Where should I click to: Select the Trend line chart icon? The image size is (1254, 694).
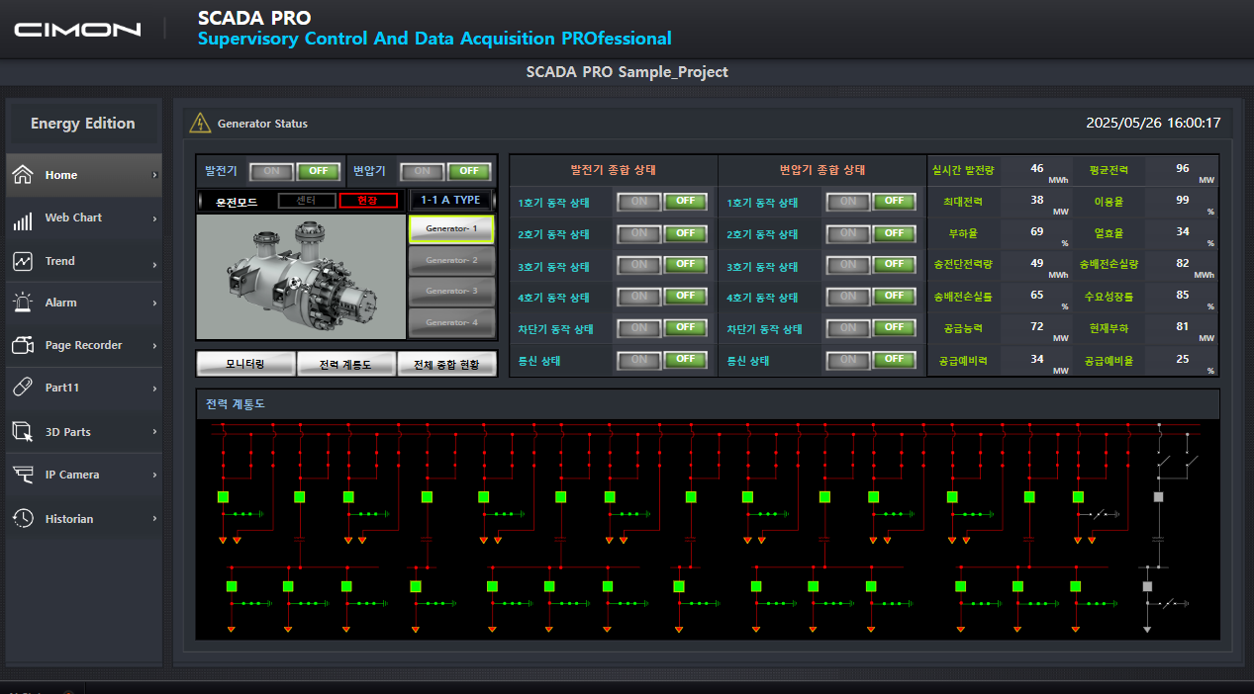pos(22,262)
